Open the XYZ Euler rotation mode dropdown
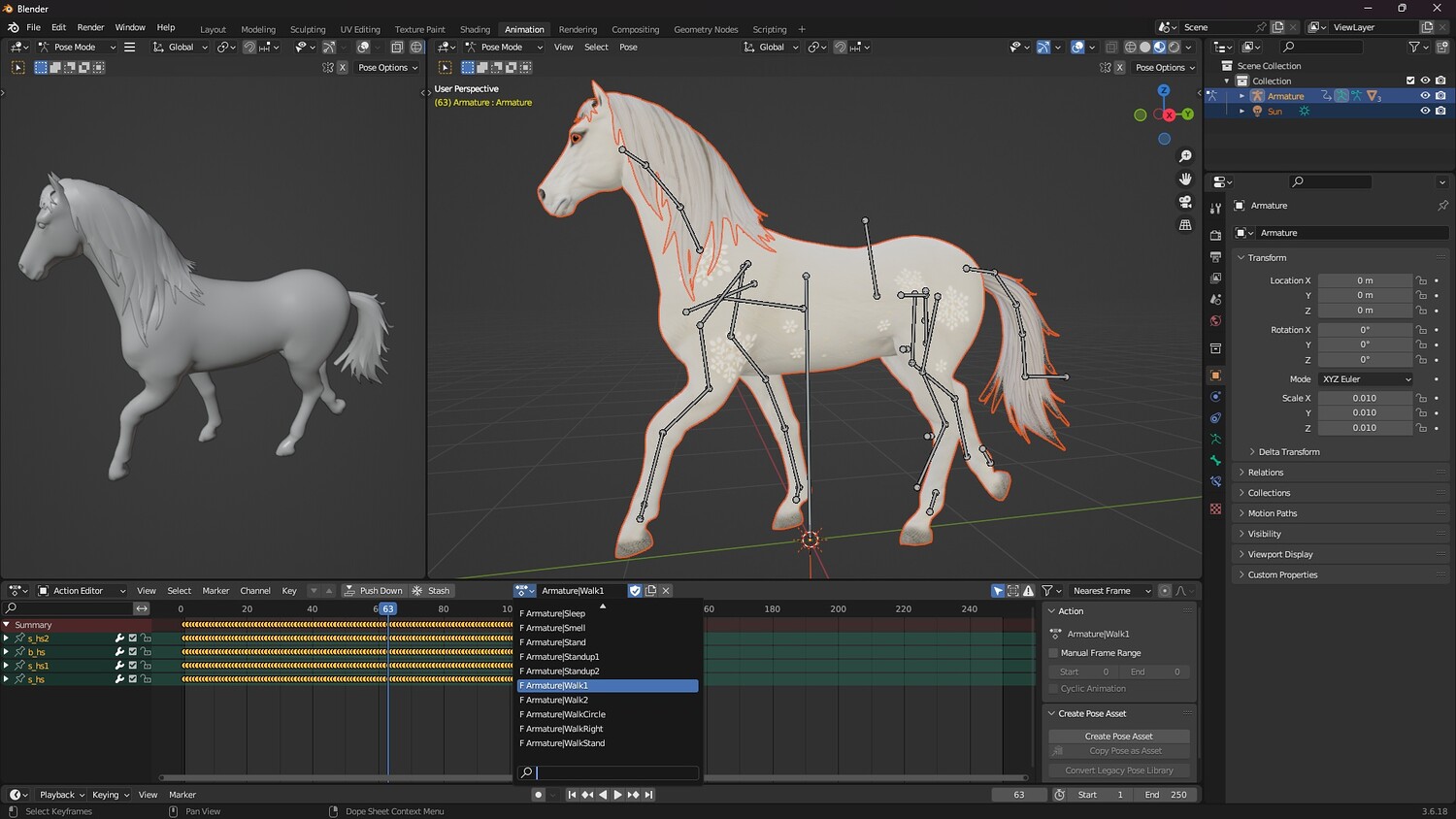This screenshot has width=1456, height=819. 1366,379
